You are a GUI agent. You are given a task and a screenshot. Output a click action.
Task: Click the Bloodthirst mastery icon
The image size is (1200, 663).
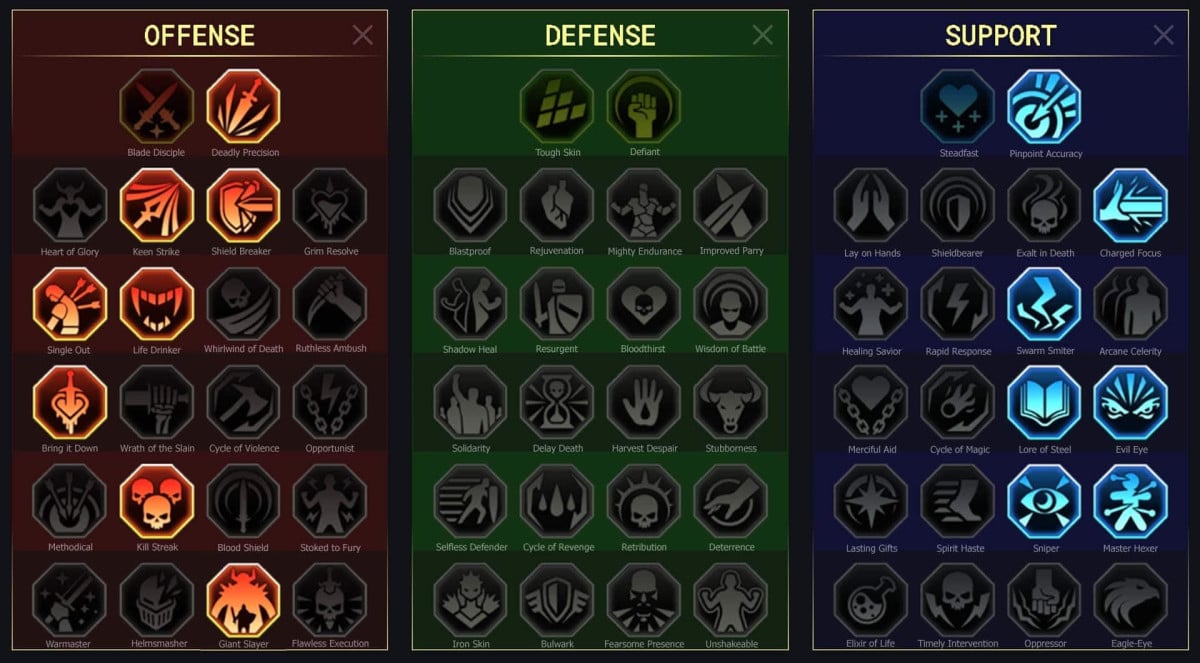click(644, 304)
